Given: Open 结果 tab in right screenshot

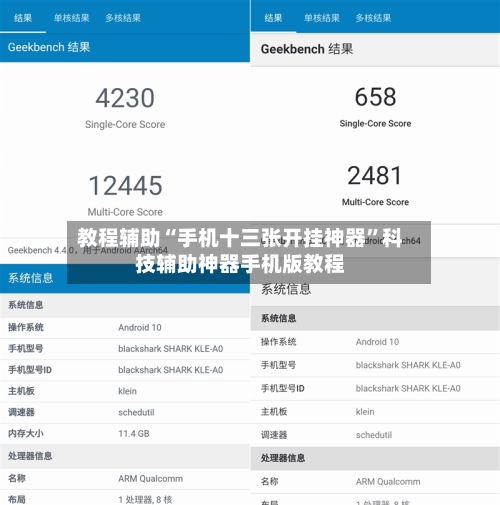Looking at the screenshot, I should pos(273,18).
